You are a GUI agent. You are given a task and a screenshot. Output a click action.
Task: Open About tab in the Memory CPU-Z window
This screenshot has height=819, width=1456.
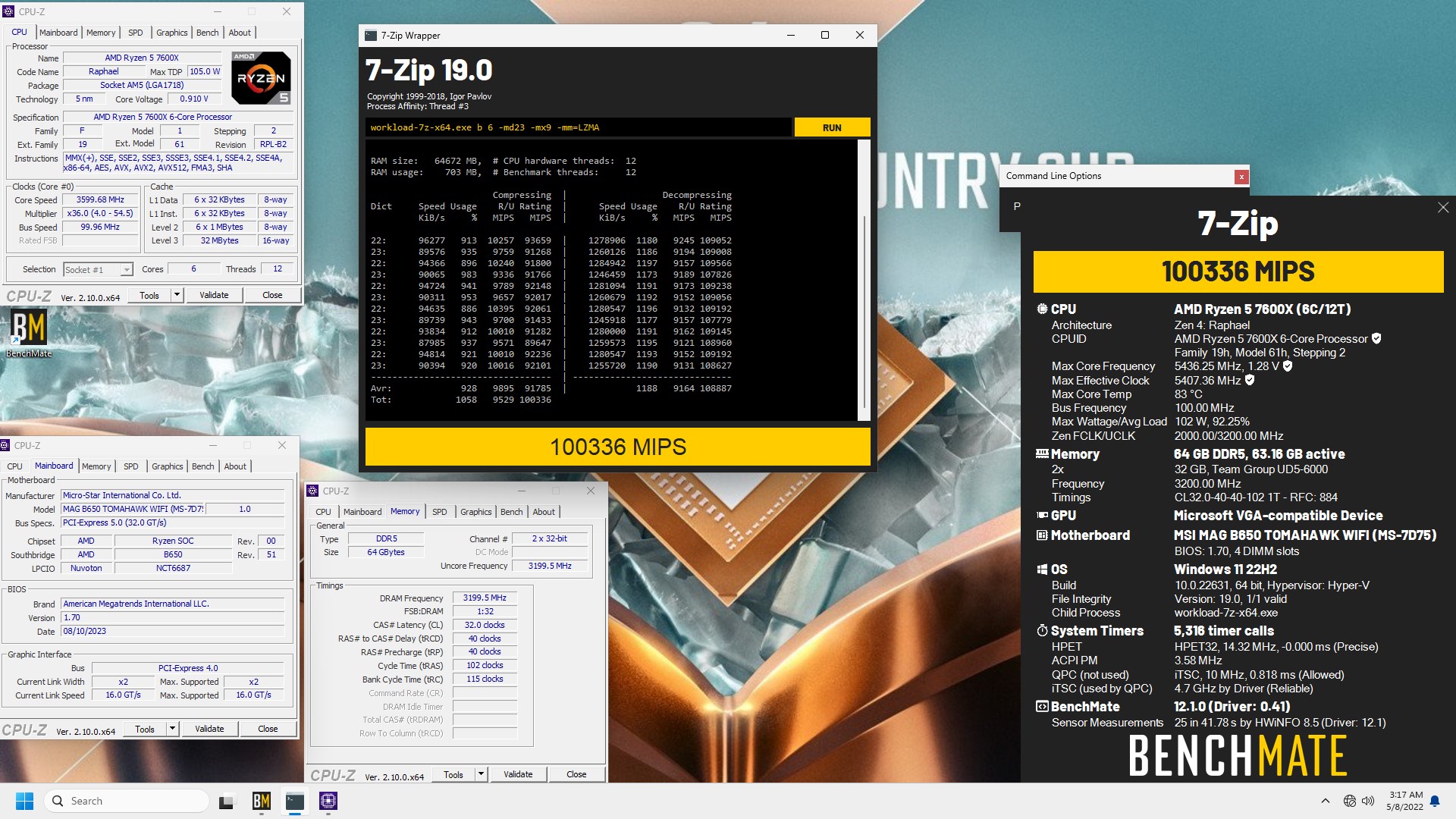[544, 512]
